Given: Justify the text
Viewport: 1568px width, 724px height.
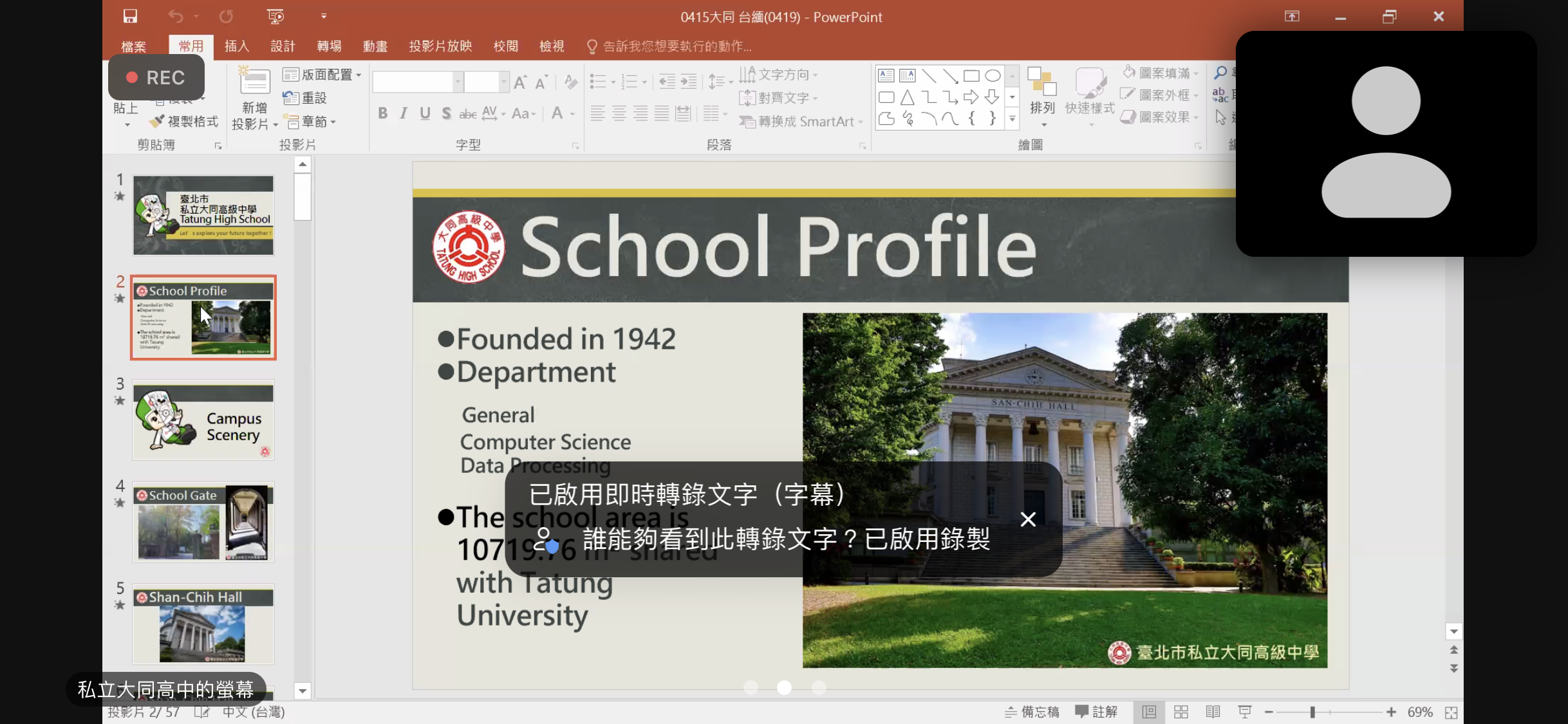Looking at the screenshot, I should pos(662,114).
